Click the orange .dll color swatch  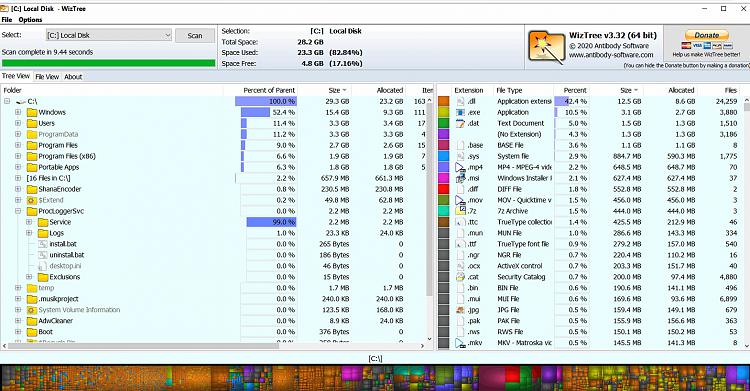point(444,101)
